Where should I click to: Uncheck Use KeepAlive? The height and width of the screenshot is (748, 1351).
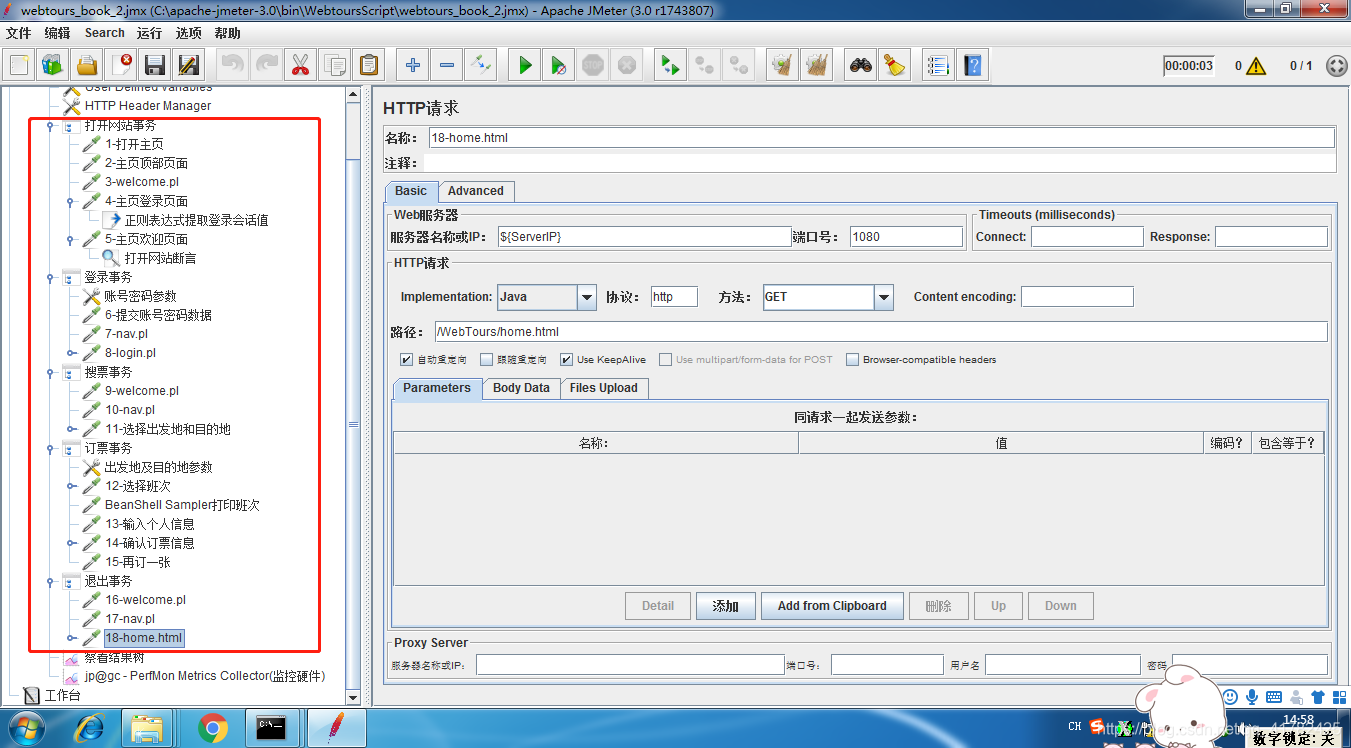coord(566,360)
